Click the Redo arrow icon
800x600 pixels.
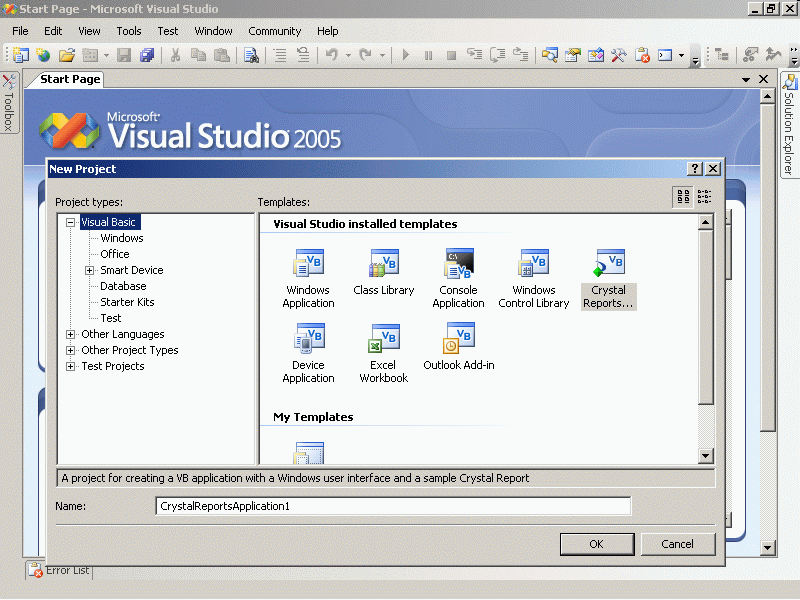[x=365, y=55]
